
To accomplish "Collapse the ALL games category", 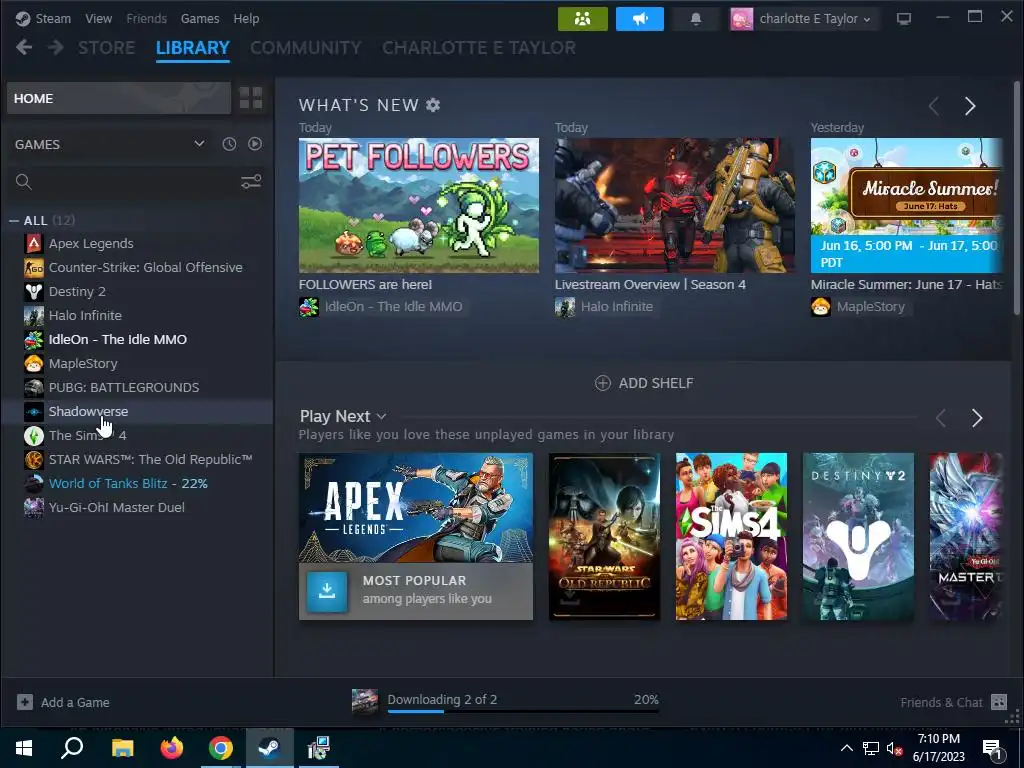I will pos(14,221).
